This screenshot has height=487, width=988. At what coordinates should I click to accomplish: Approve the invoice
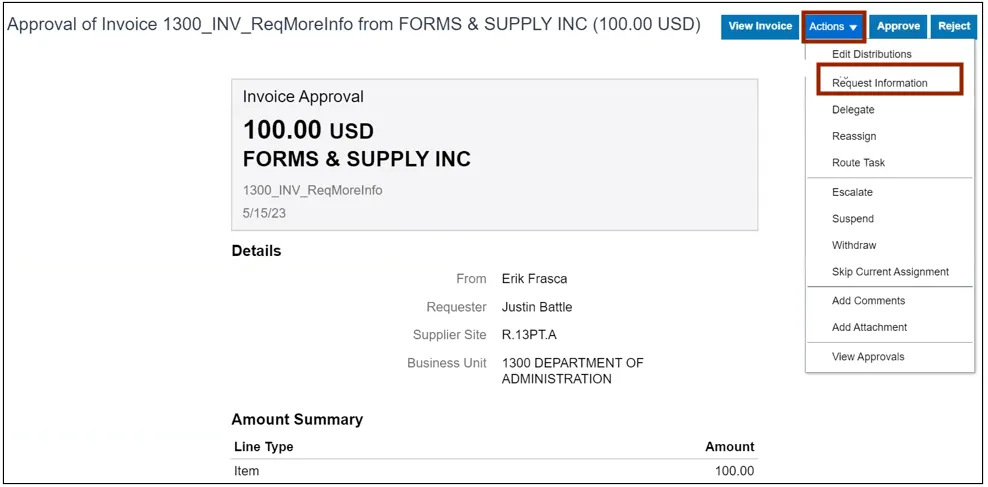[x=898, y=27]
